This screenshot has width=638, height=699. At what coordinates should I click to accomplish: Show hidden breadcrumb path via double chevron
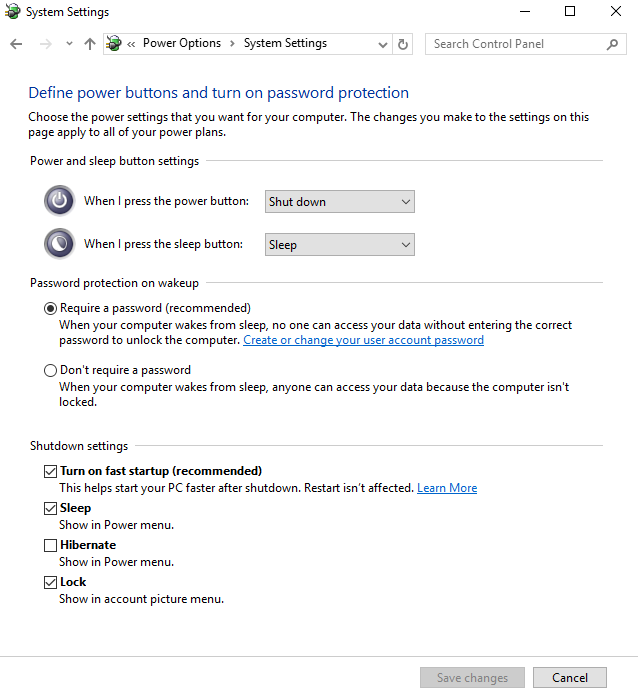tap(131, 44)
